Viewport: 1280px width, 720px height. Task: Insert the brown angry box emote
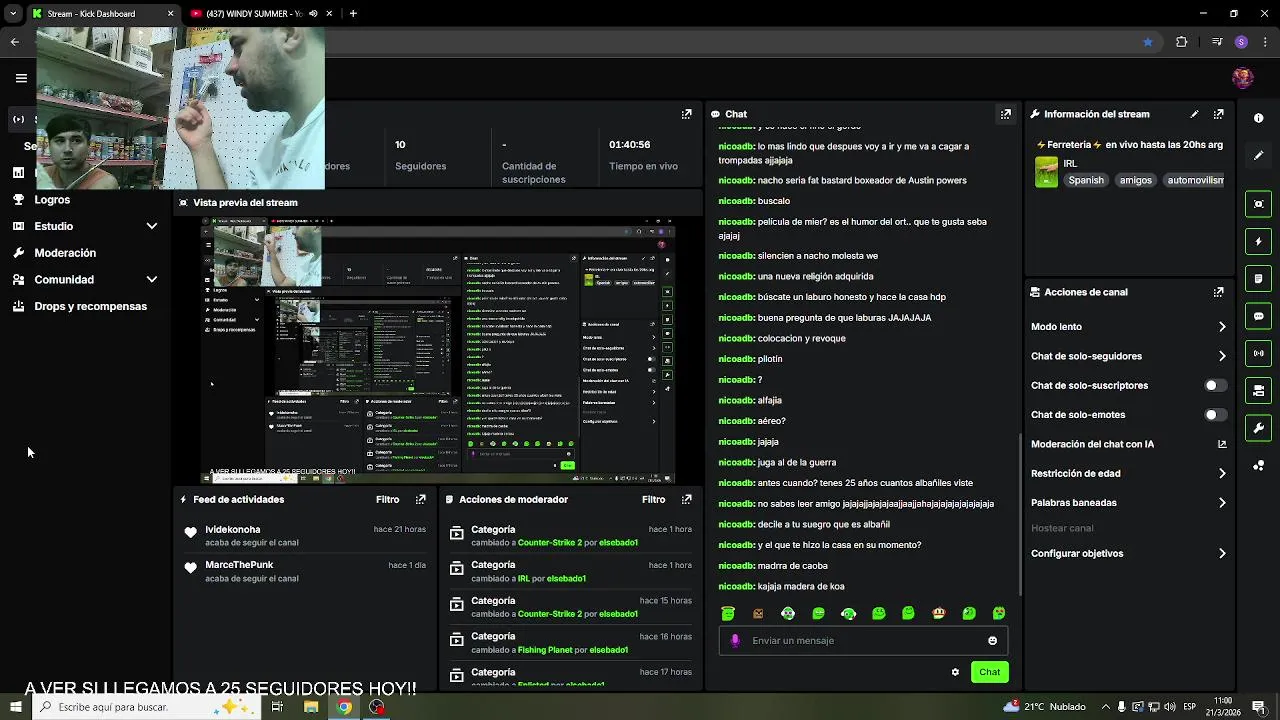click(758, 613)
